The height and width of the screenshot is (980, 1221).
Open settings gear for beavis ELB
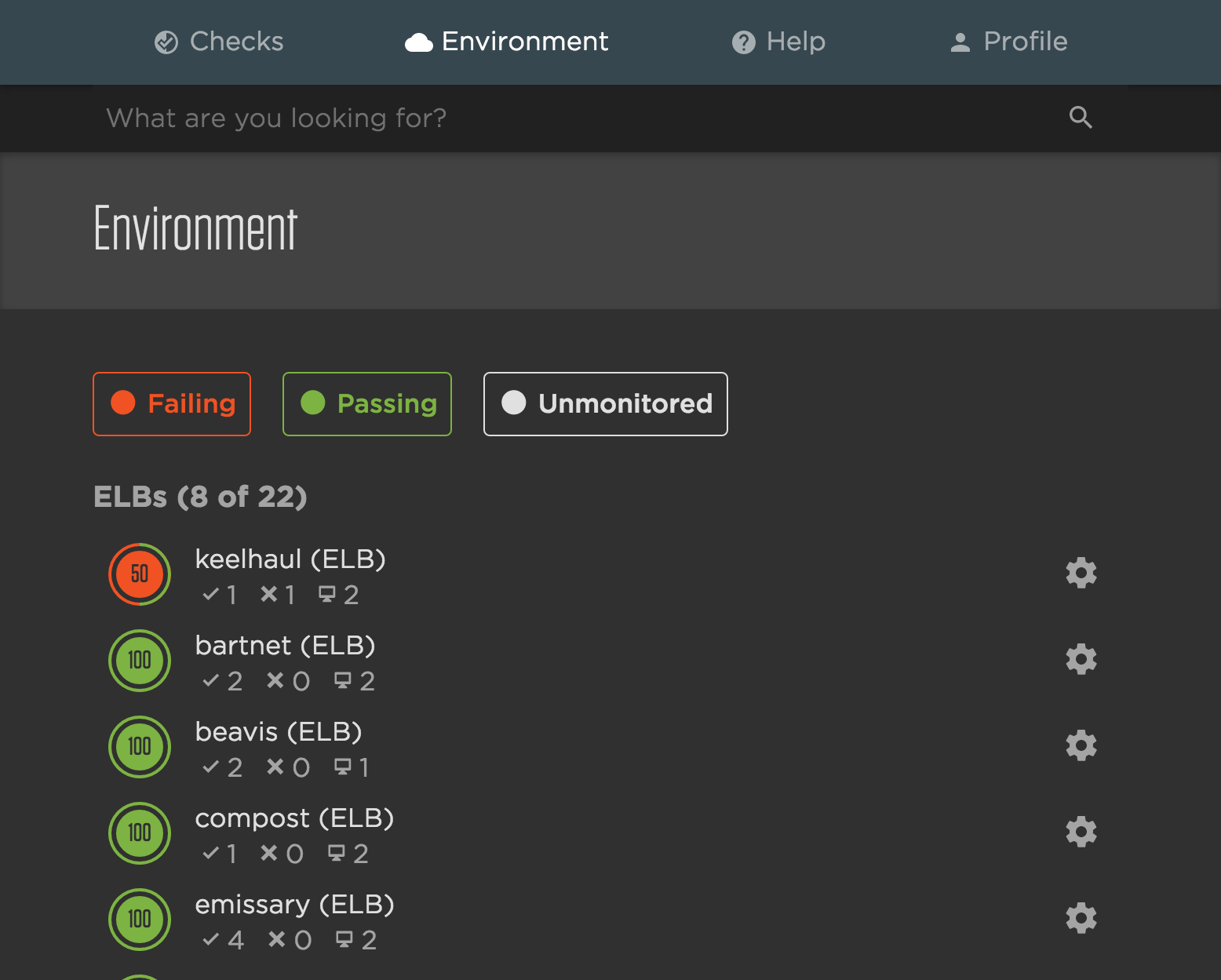click(x=1081, y=745)
